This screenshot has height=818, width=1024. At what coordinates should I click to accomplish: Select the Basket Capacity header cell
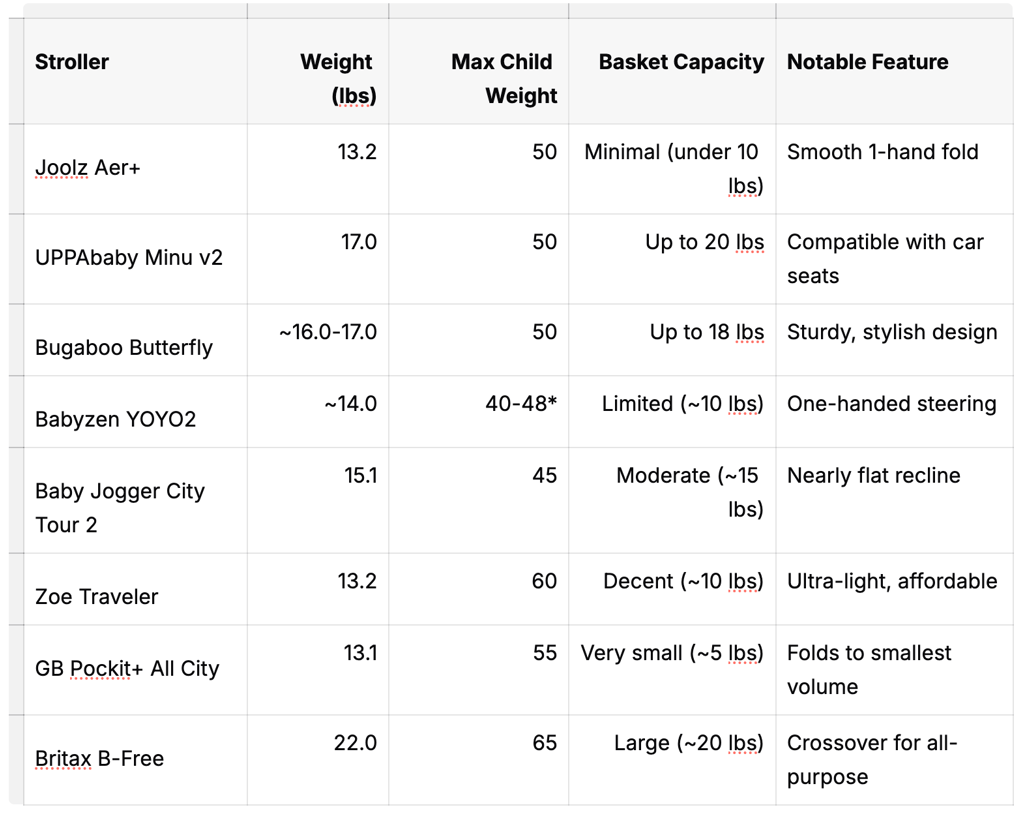pyautogui.click(x=672, y=71)
